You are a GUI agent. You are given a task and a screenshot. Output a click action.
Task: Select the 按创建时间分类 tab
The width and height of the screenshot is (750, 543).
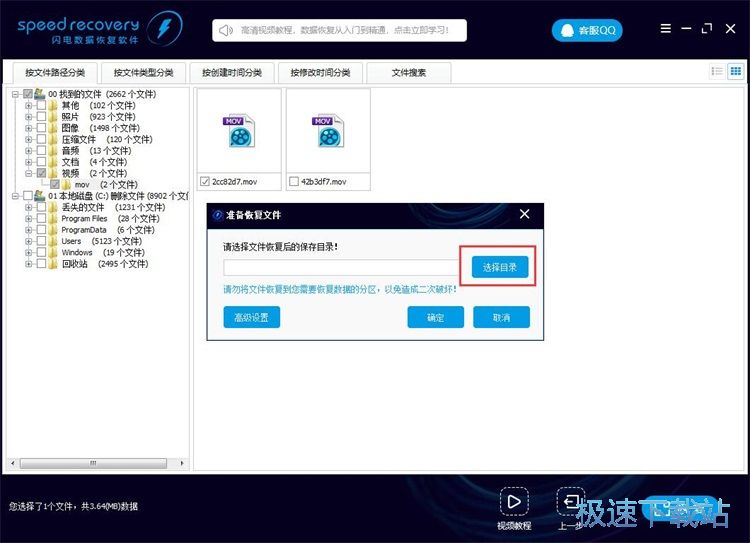click(x=232, y=73)
